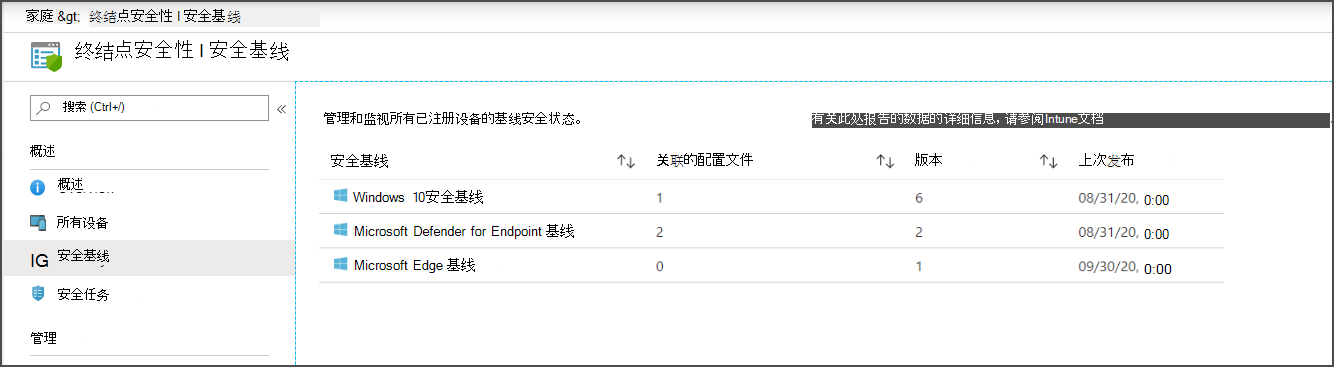Sort by 版本 column arrows

(1049, 161)
